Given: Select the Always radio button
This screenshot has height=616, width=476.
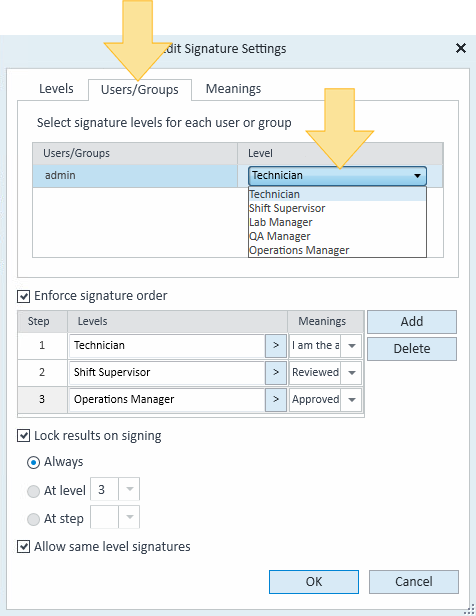Looking at the screenshot, I should pyautogui.click(x=33, y=462).
